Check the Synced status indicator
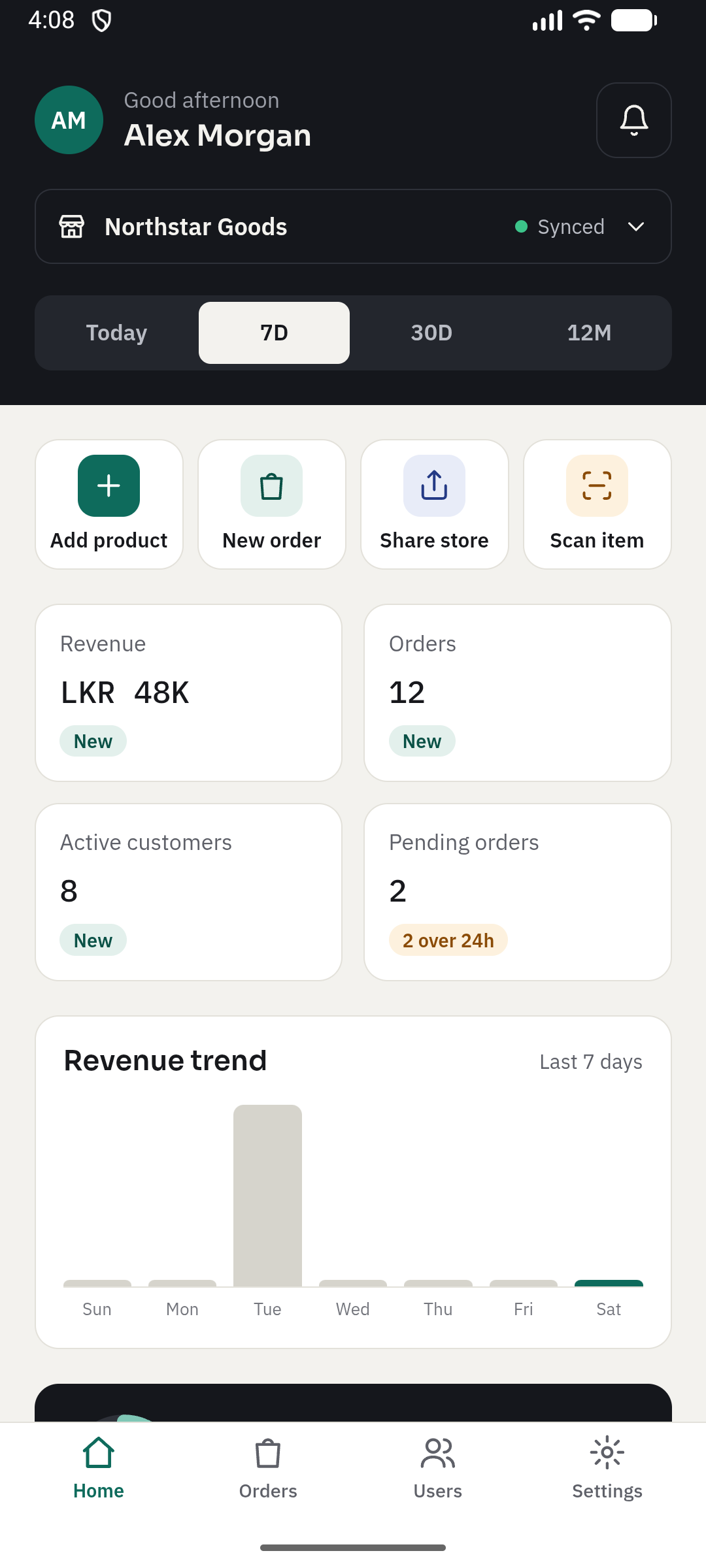The width and height of the screenshot is (706, 1568). coord(560,227)
